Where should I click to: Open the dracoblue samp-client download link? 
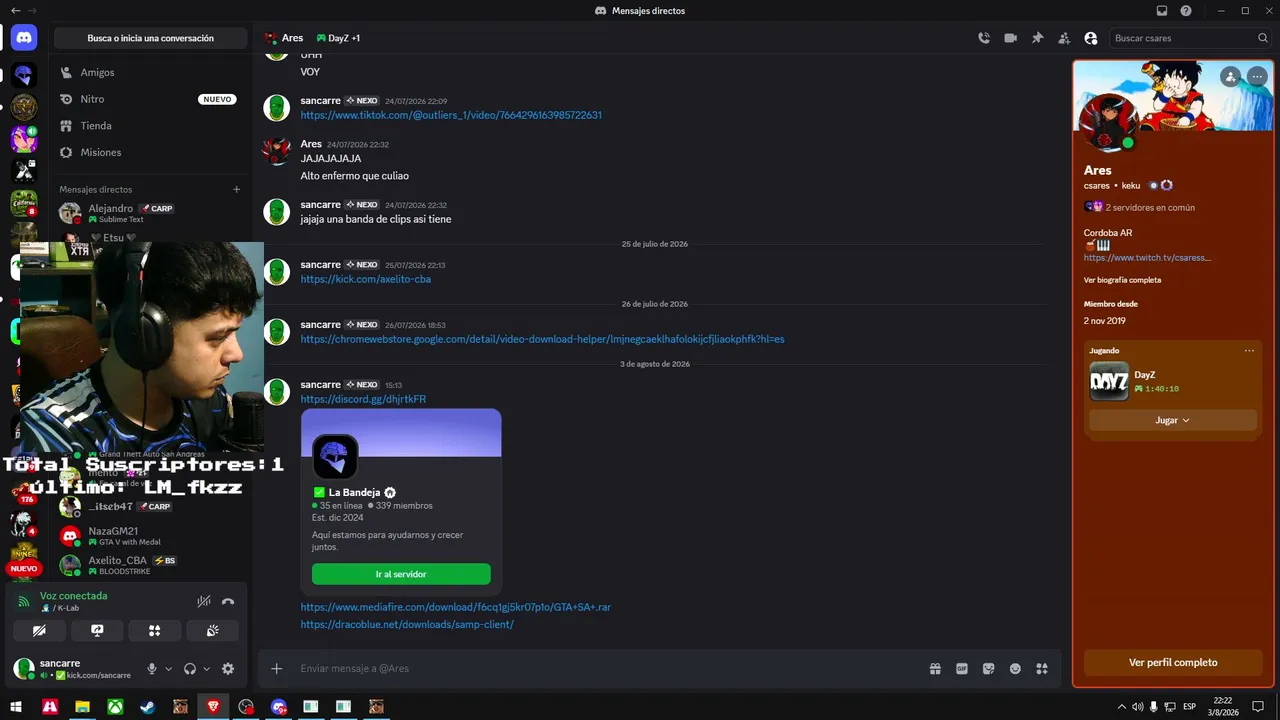(407, 624)
